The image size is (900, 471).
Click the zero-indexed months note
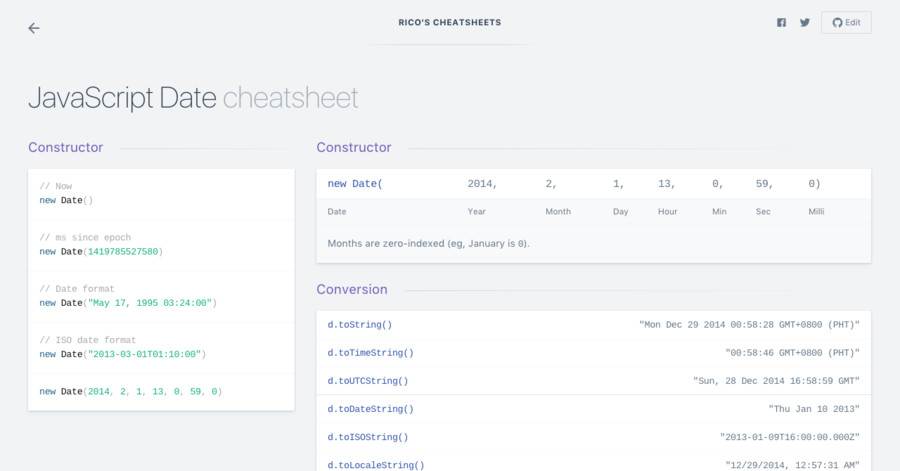tap(428, 243)
